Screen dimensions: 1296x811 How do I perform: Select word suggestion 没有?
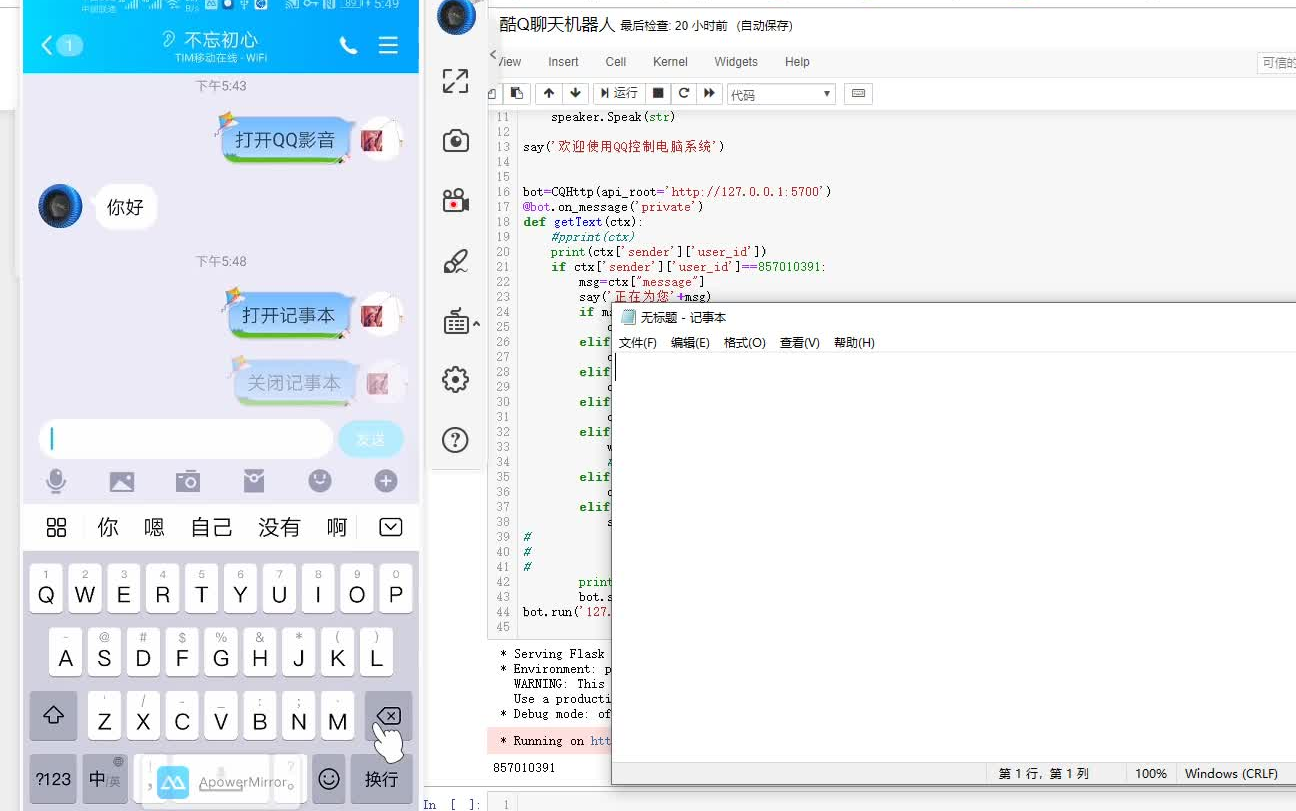click(279, 527)
